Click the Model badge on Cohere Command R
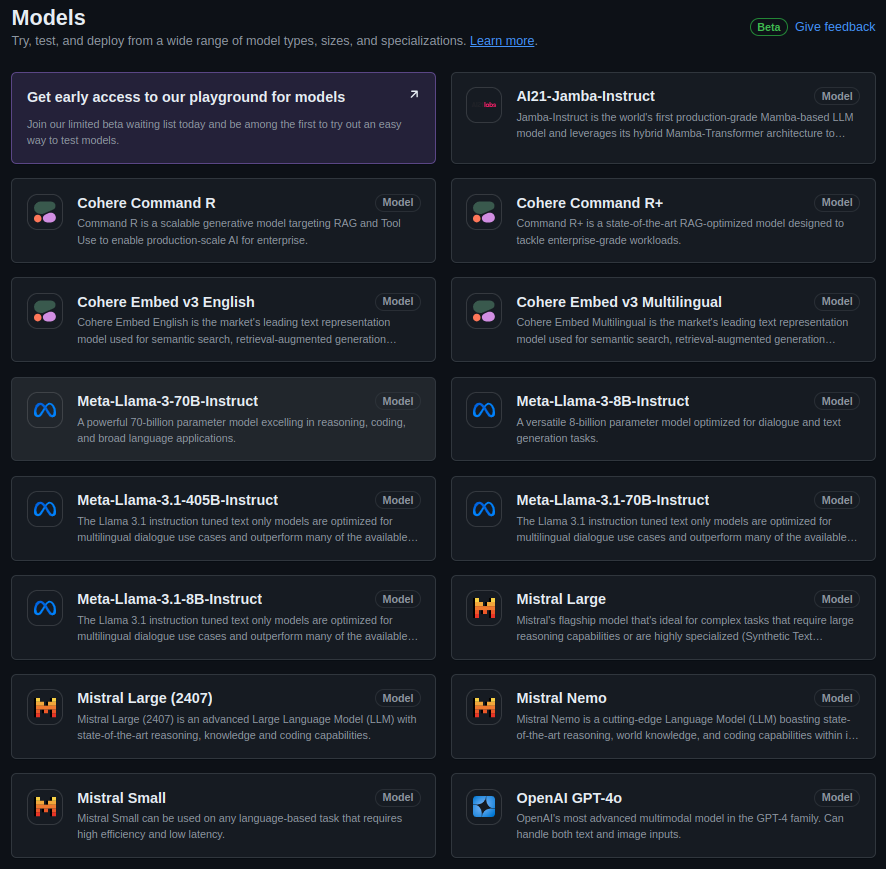This screenshot has height=869, width=886. pos(398,202)
